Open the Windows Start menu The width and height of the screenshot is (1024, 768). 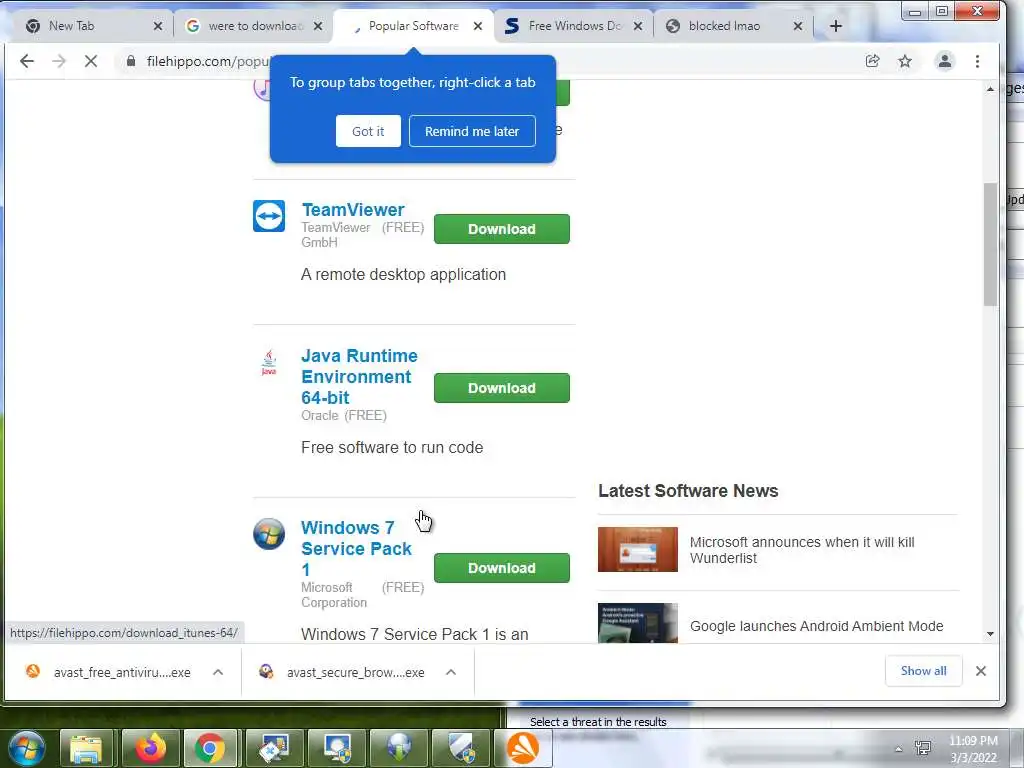click(27, 747)
